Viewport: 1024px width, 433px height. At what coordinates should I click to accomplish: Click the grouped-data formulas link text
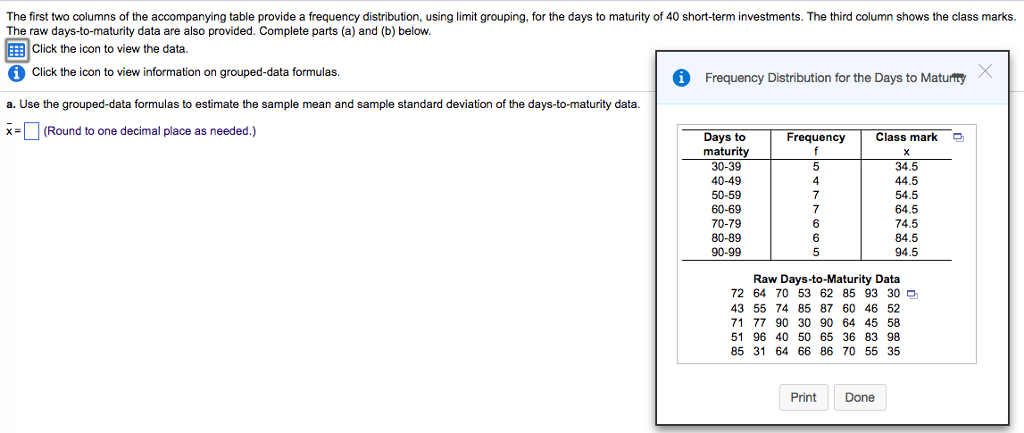coord(185,72)
